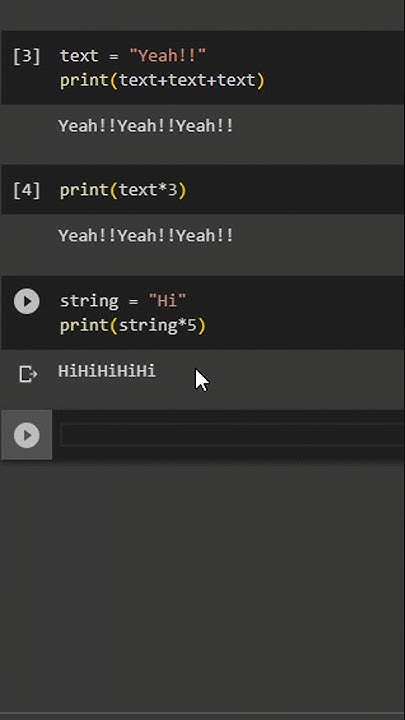Select cell execution counter [4]
405x720 pixels.
(27, 190)
